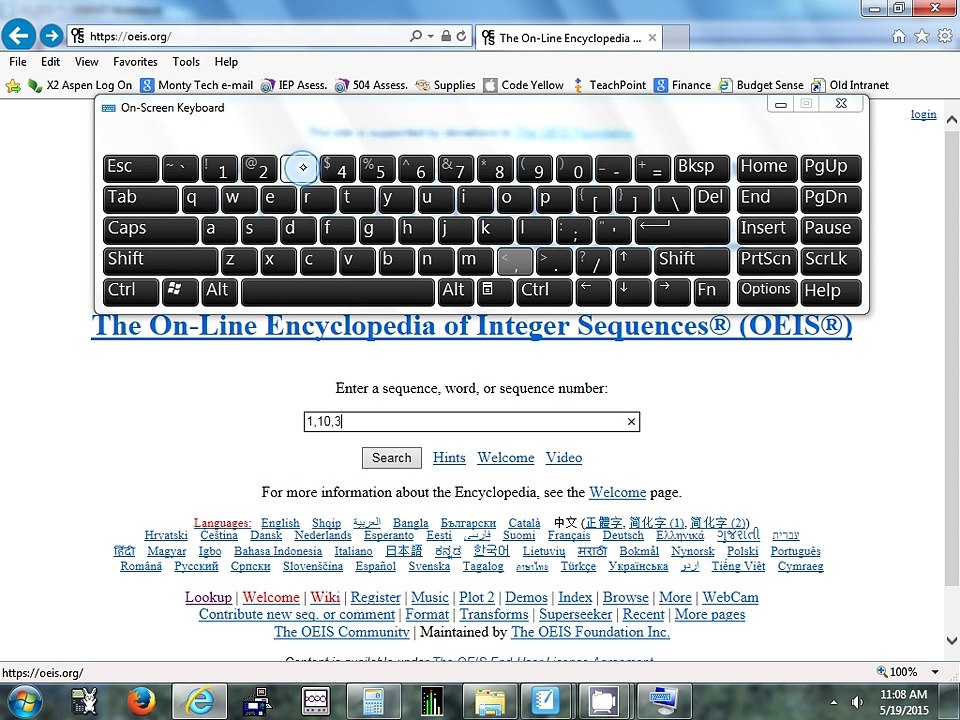Click the page vertical scrollbar down arrow

point(951,640)
